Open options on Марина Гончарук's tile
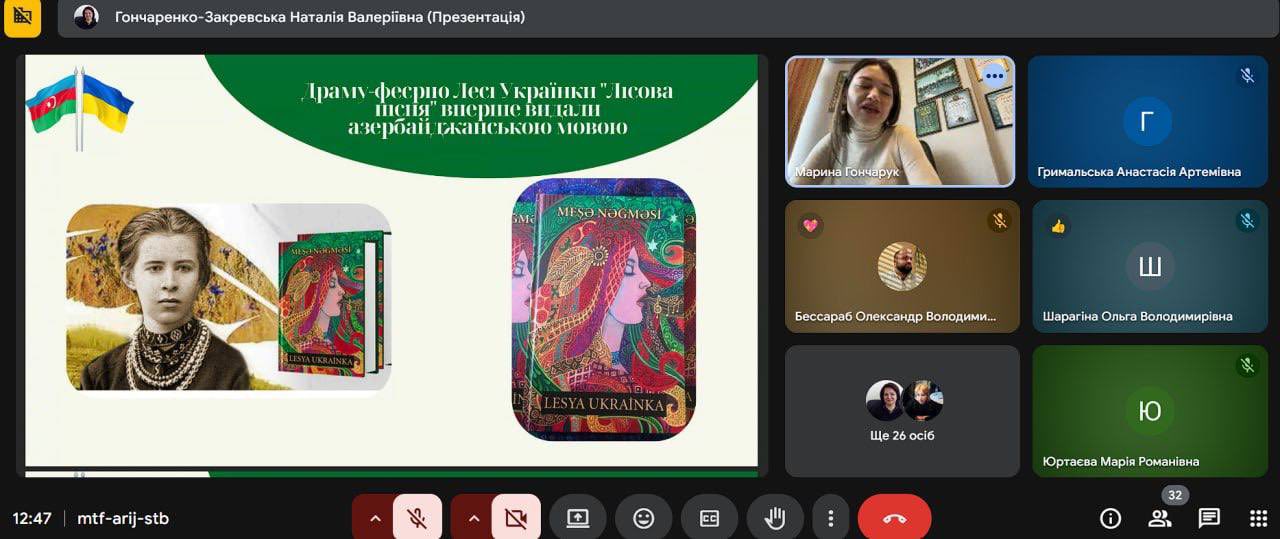The width and height of the screenshot is (1280, 539). pyautogui.click(x=993, y=76)
